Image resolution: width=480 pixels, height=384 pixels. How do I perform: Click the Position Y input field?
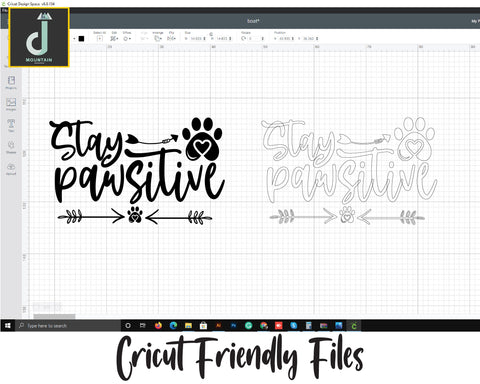click(x=309, y=39)
